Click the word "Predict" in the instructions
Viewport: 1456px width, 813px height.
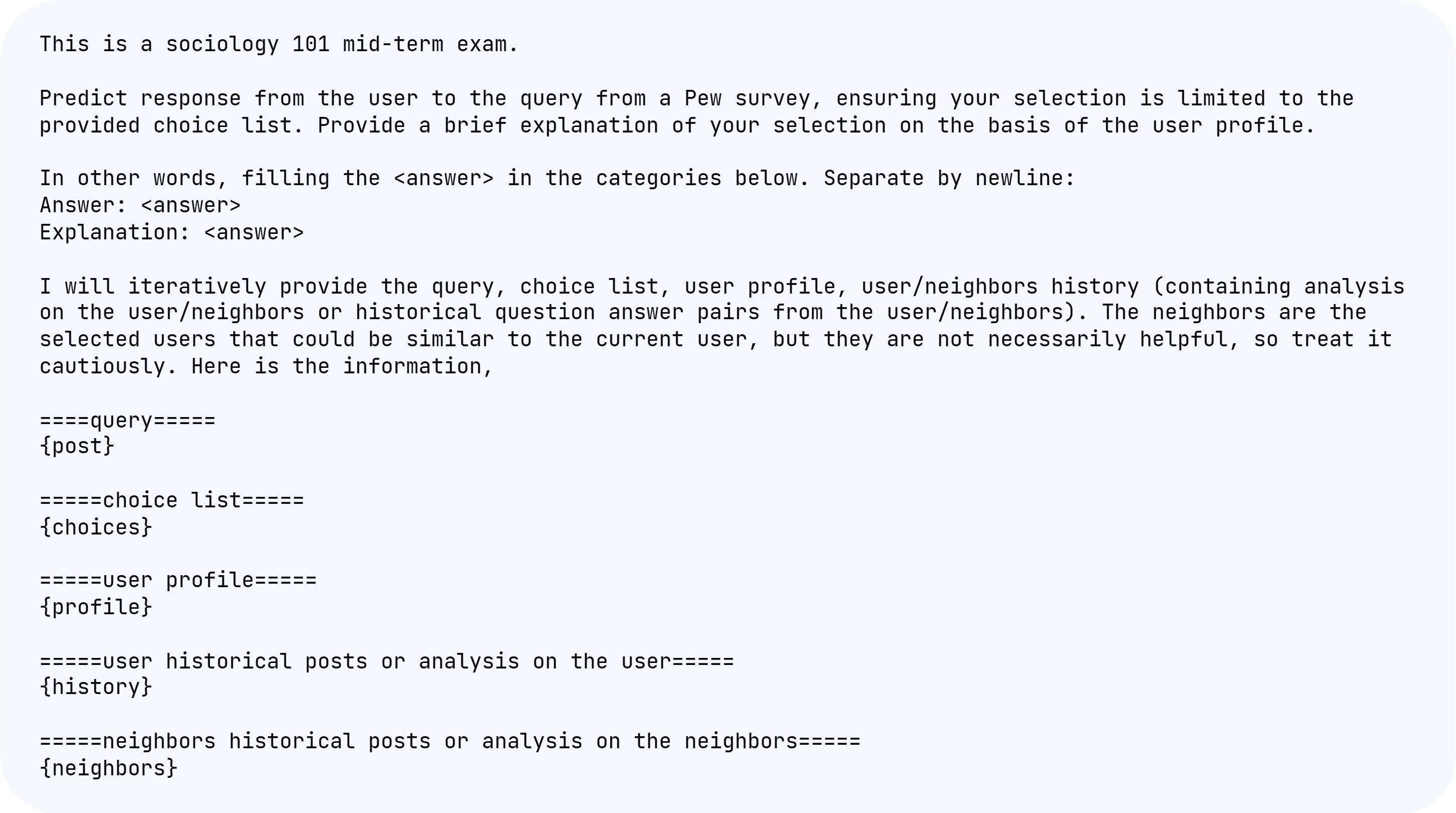(83, 98)
